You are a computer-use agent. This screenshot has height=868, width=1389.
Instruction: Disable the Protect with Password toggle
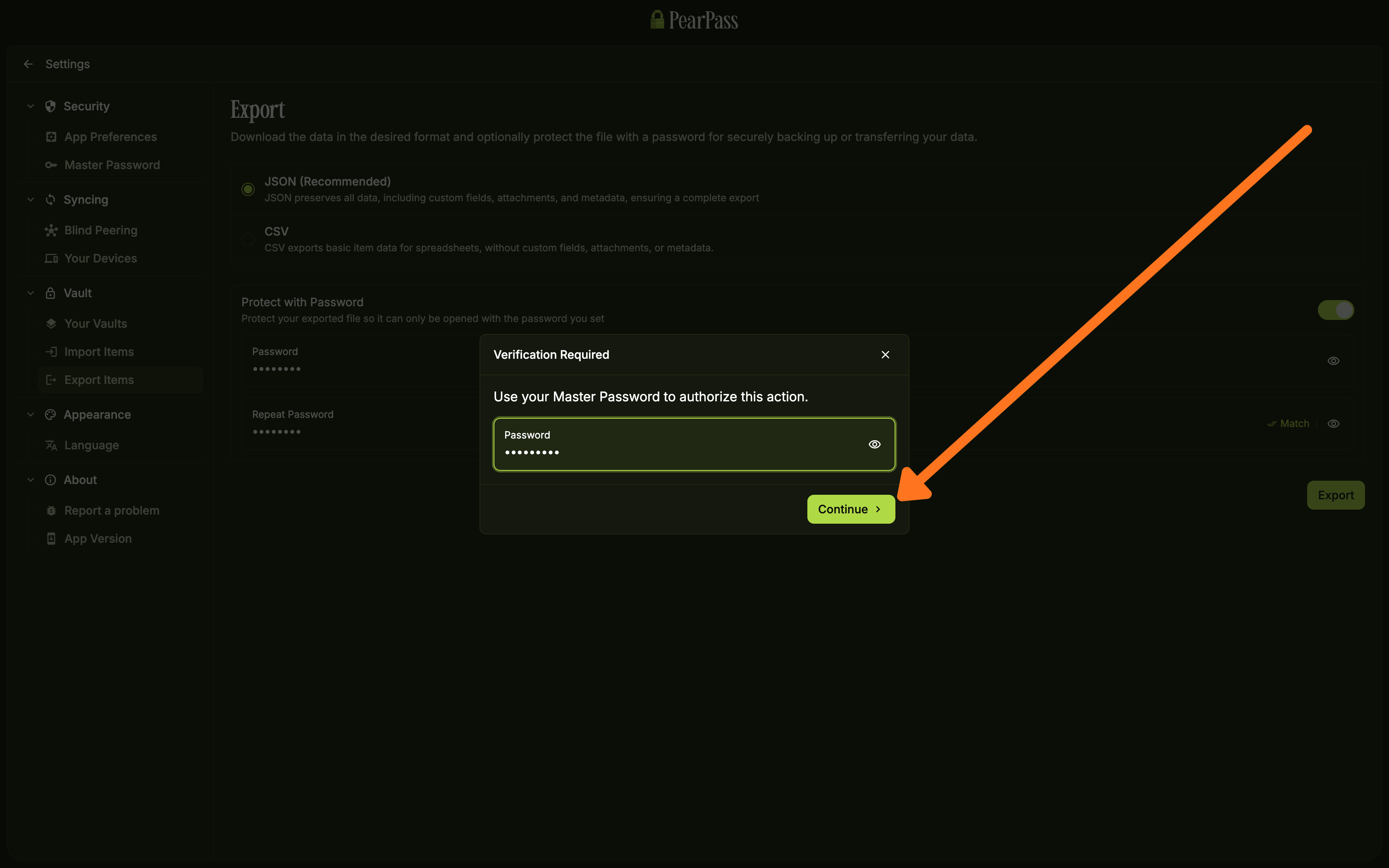click(1335, 310)
